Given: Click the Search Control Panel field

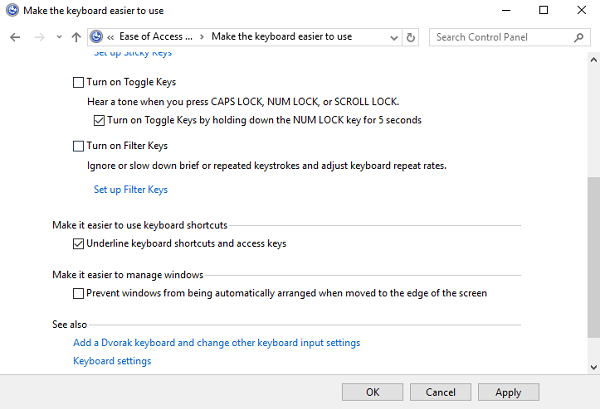Looking at the screenshot, I should pyautogui.click(x=500, y=37).
